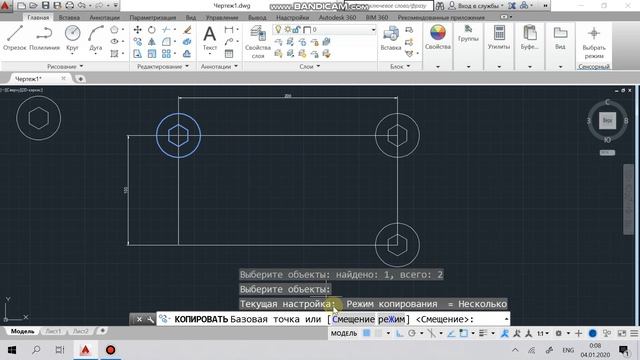Open the Главная ribbon tab
This screenshot has width=640, height=360.
38,18
